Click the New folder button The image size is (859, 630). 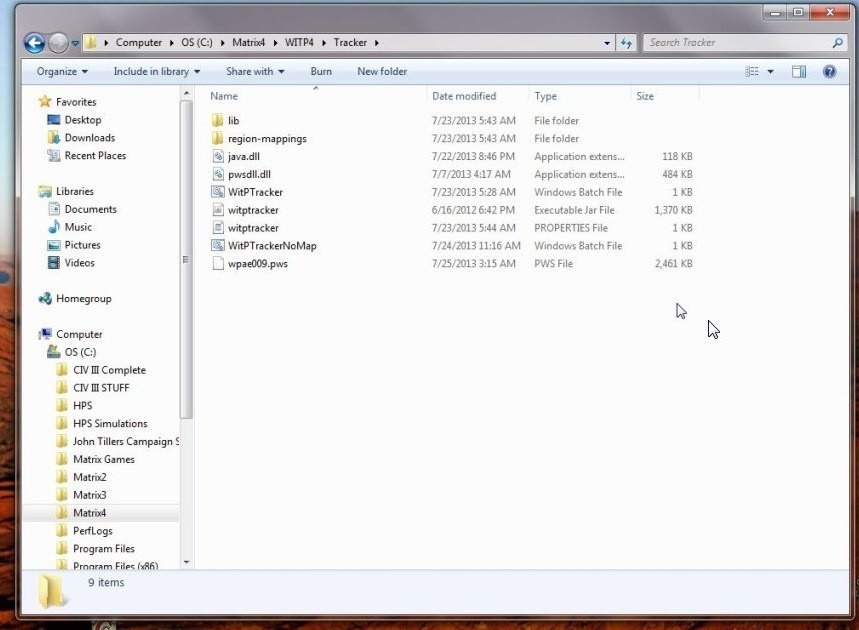point(382,72)
